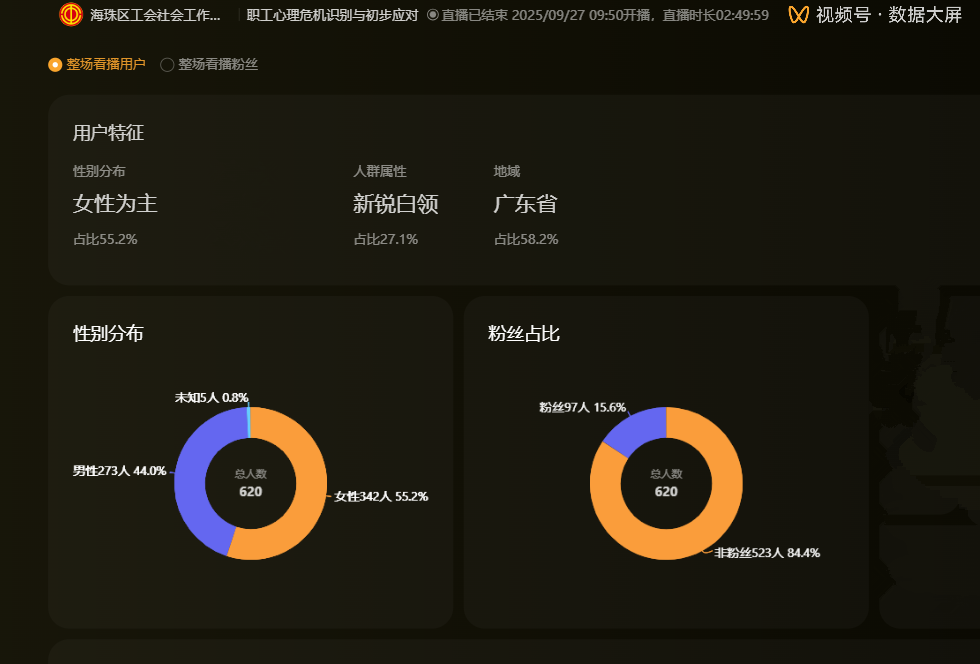
Task: Click the 视频号 butterfly logo icon
Action: click(x=798, y=15)
